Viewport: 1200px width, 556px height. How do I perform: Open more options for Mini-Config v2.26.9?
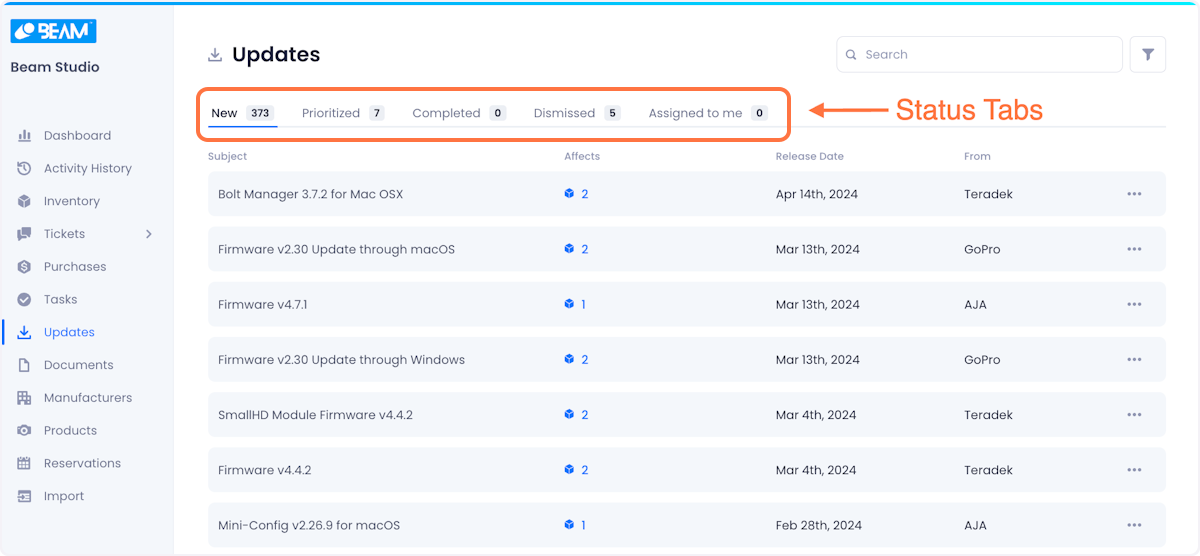pos(1134,525)
